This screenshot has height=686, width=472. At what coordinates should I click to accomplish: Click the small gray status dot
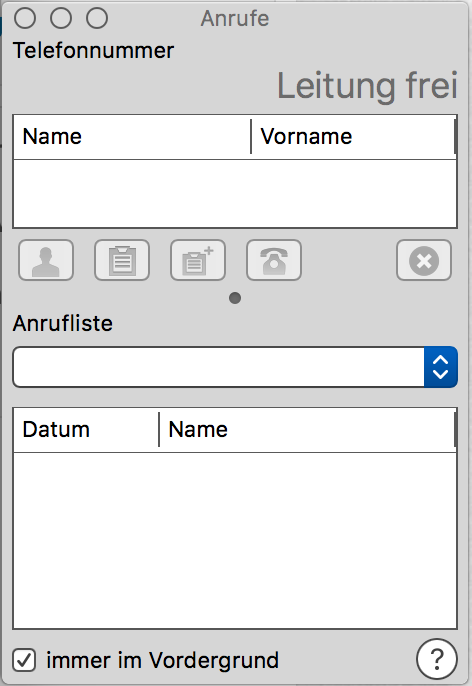click(x=235, y=298)
